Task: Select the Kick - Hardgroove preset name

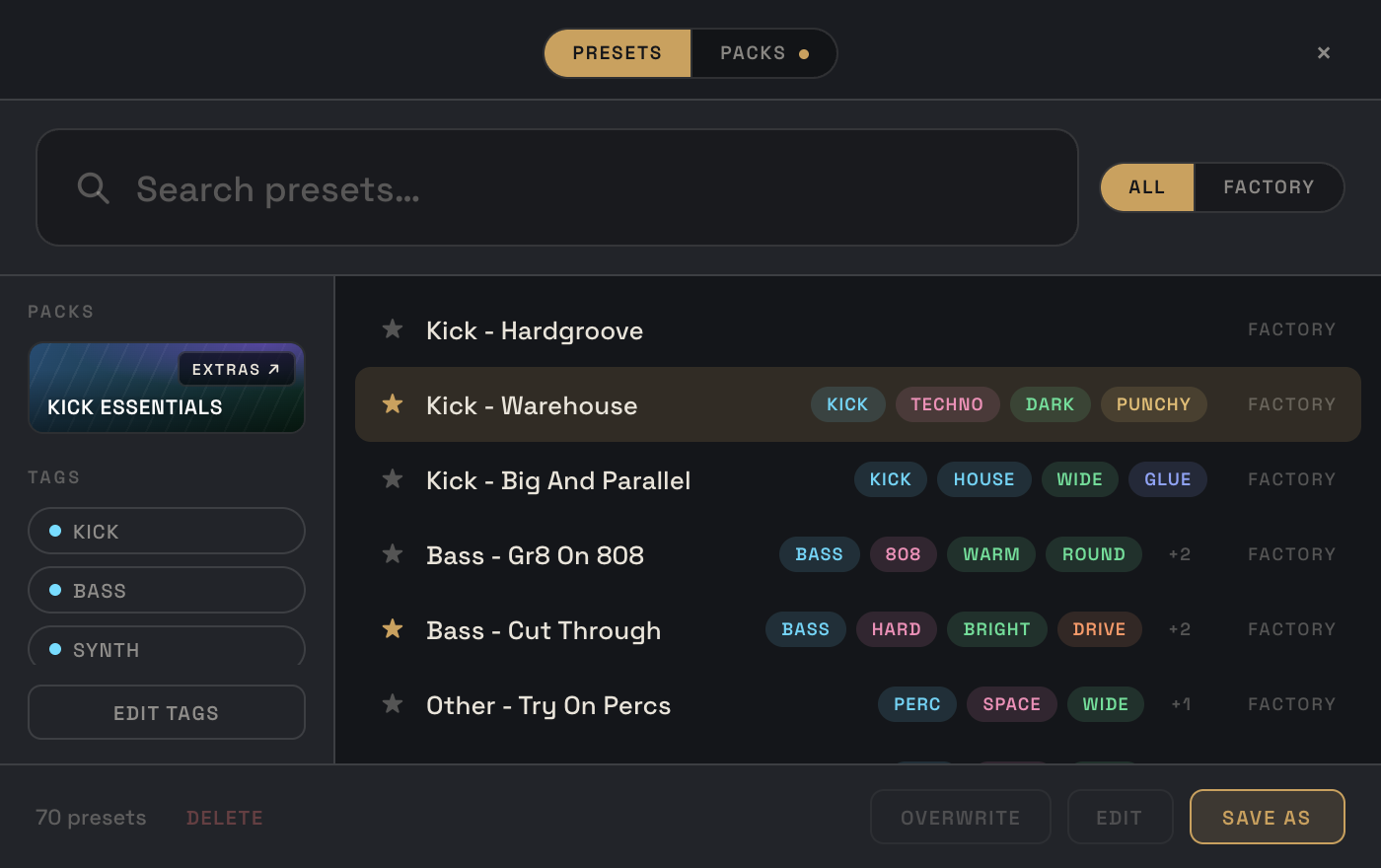Action: click(535, 330)
